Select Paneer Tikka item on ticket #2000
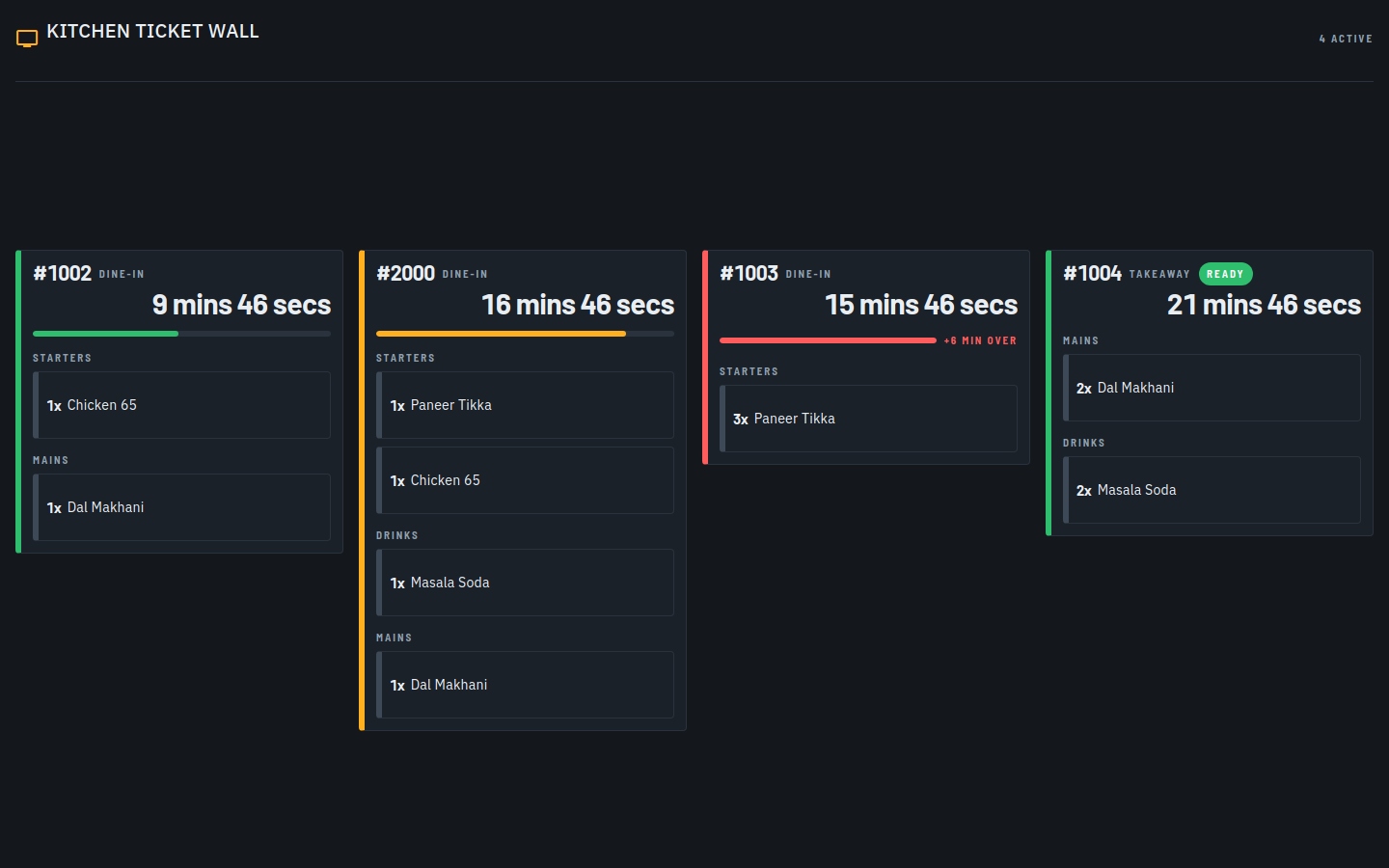 coord(525,405)
